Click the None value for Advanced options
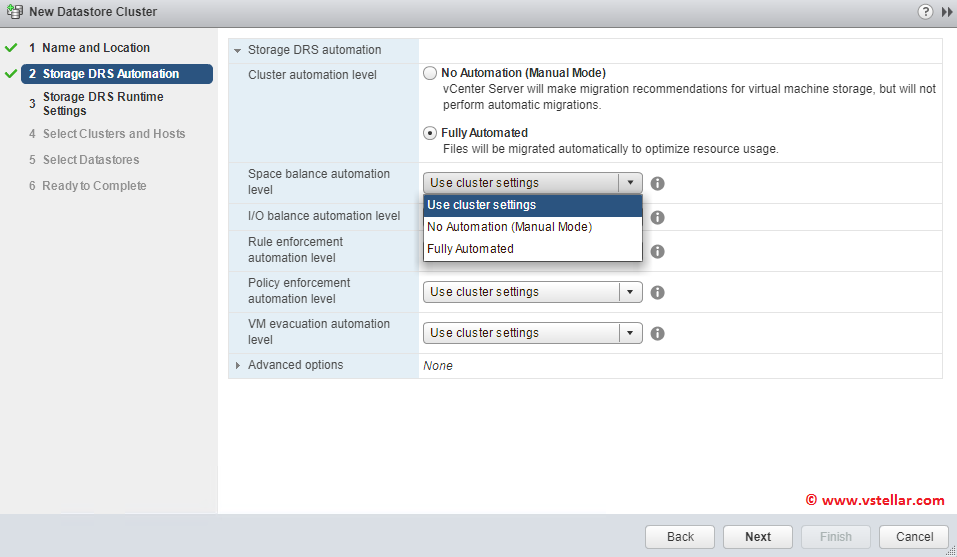Image resolution: width=957 pixels, height=557 pixels. [x=438, y=365]
